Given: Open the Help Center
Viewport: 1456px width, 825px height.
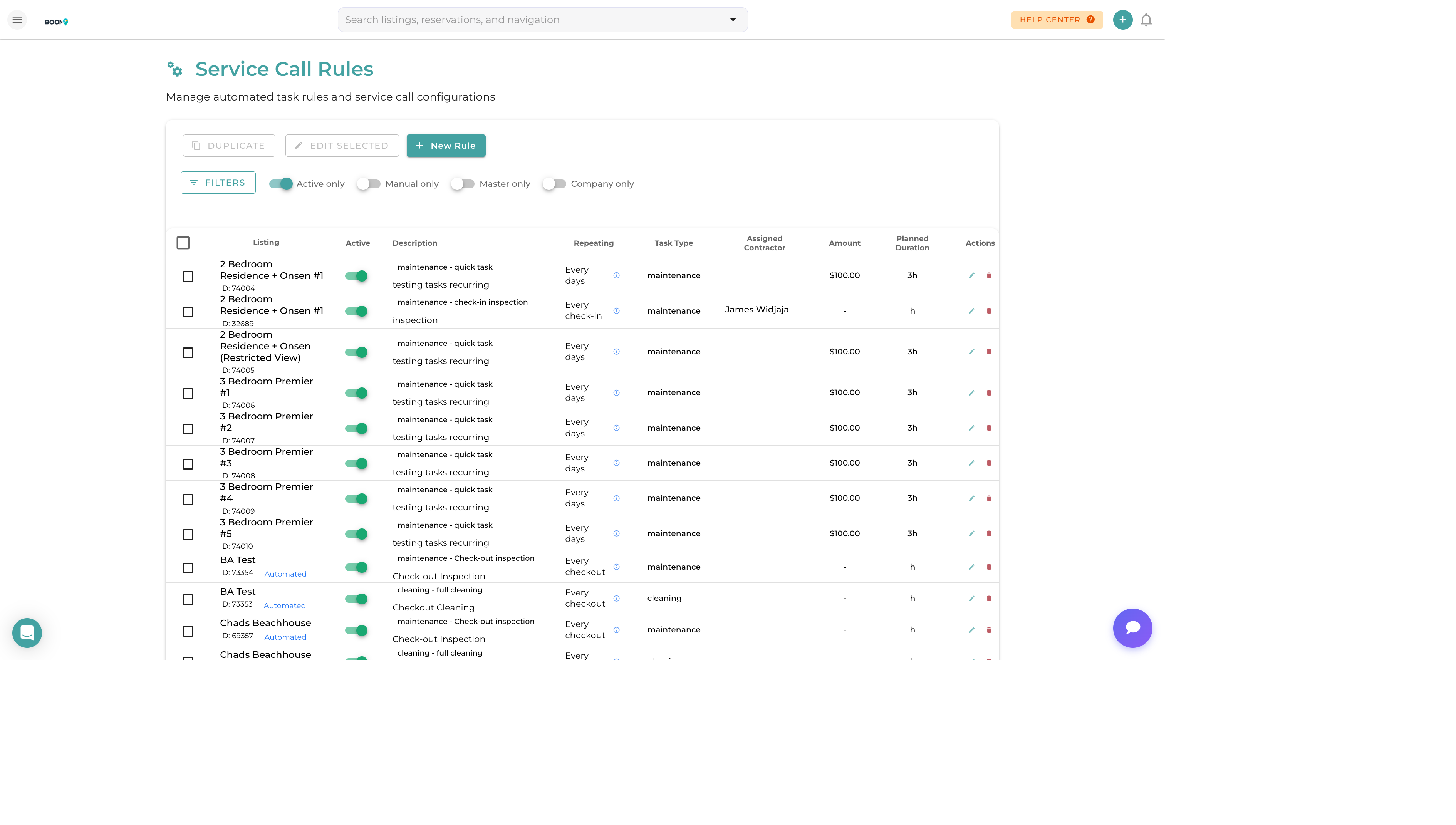Looking at the screenshot, I should pos(1056,19).
